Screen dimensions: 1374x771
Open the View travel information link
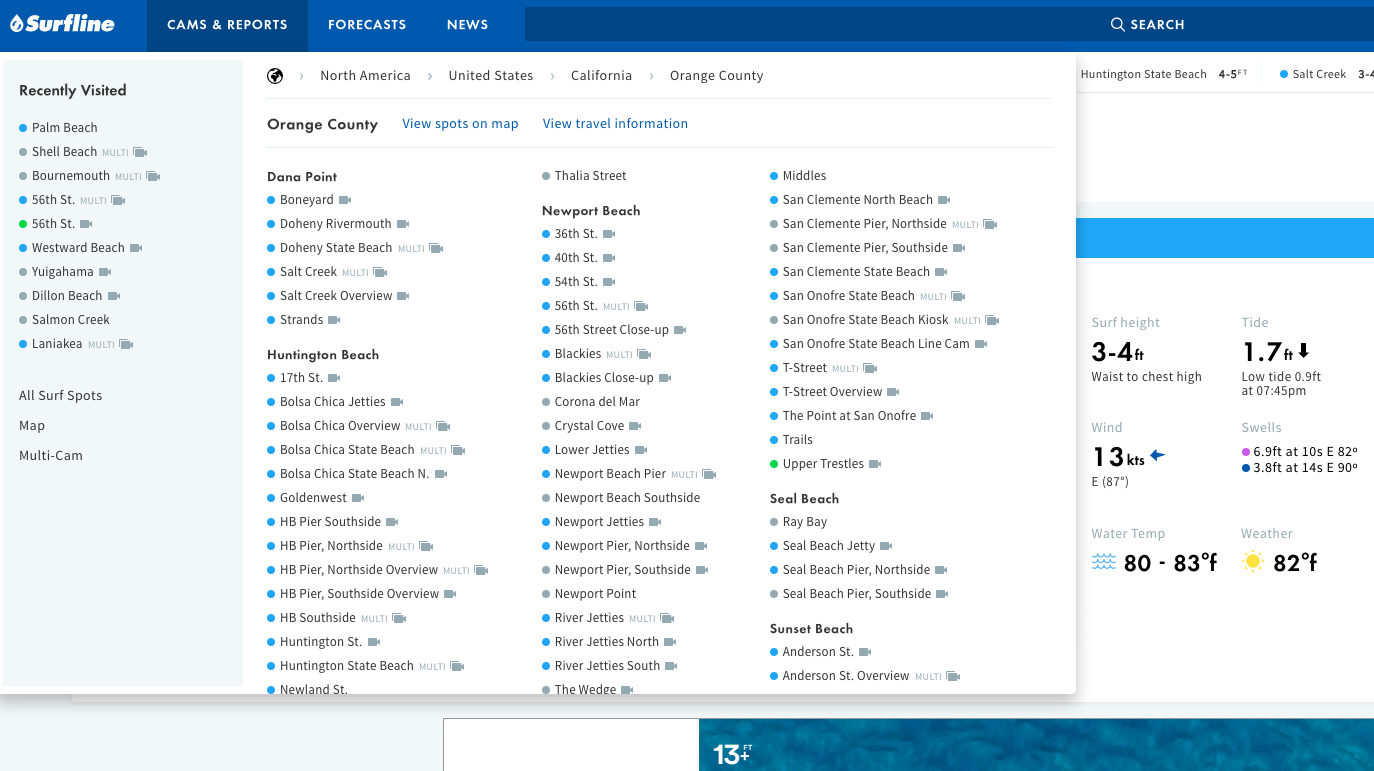click(x=615, y=124)
